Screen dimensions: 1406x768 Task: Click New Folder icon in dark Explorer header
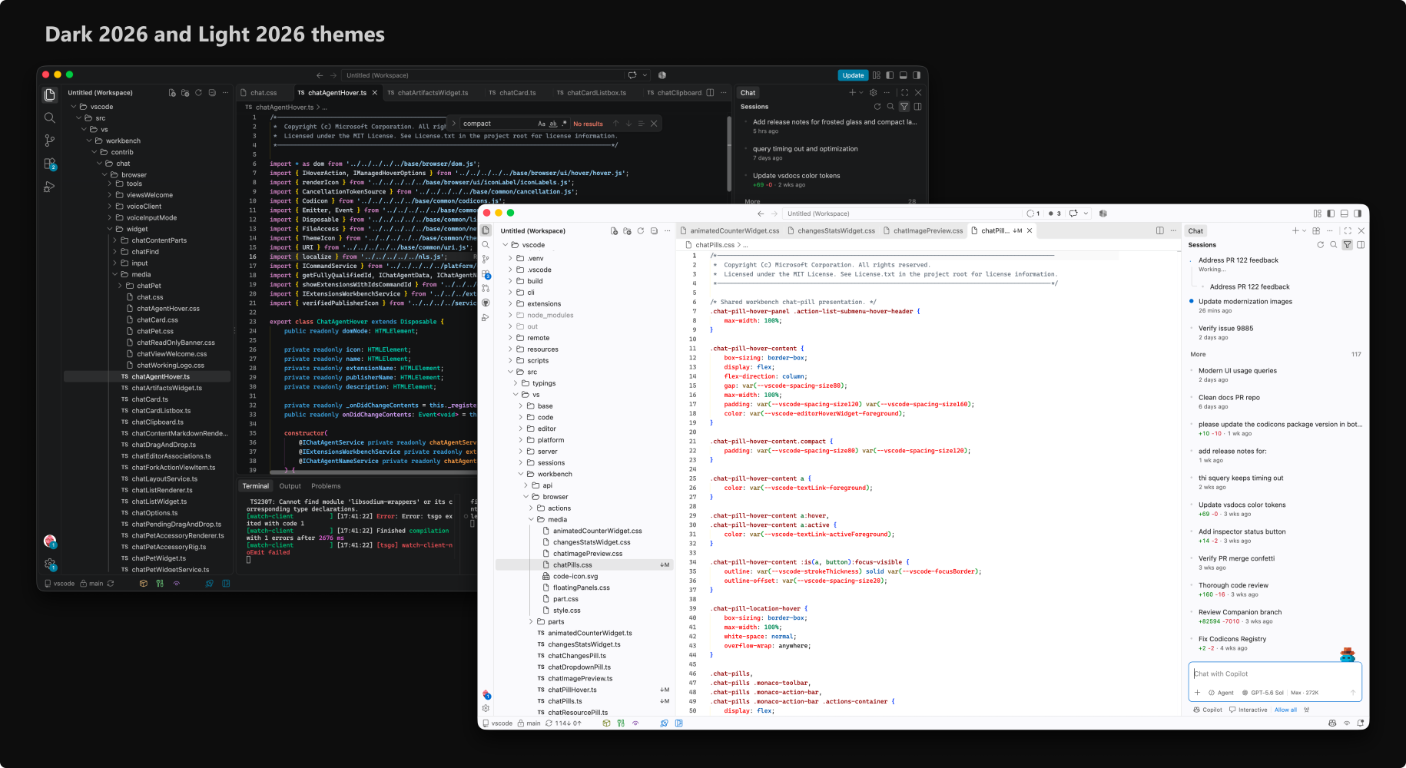(185, 93)
